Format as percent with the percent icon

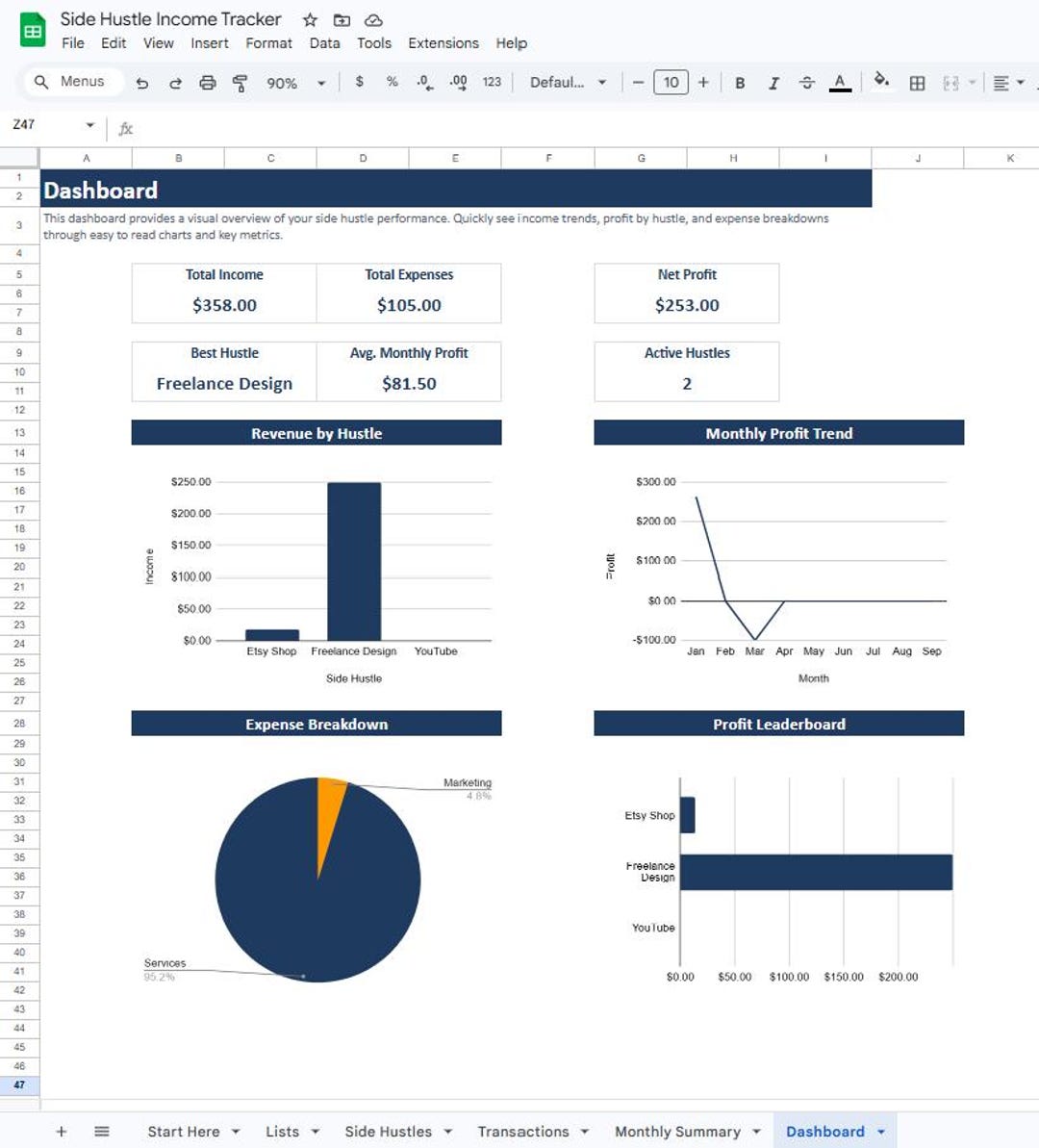click(393, 82)
